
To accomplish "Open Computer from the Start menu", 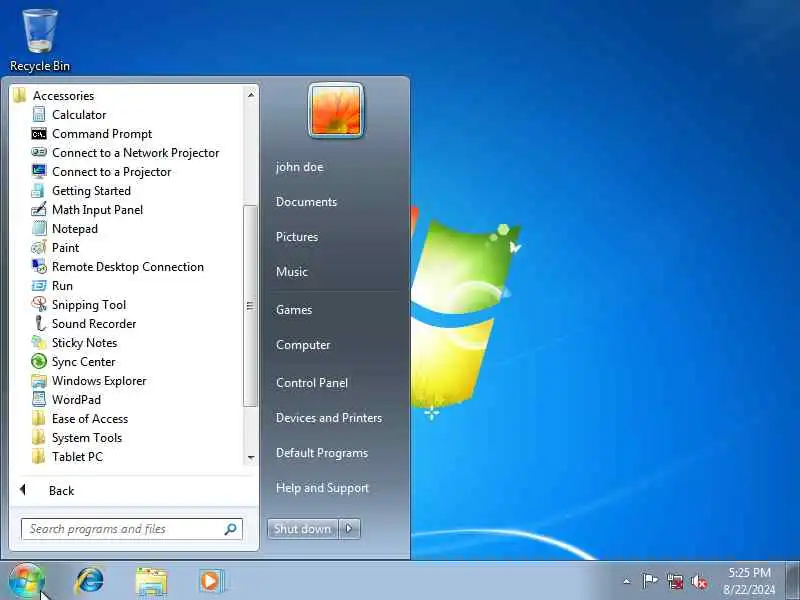I will click(303, 345).
